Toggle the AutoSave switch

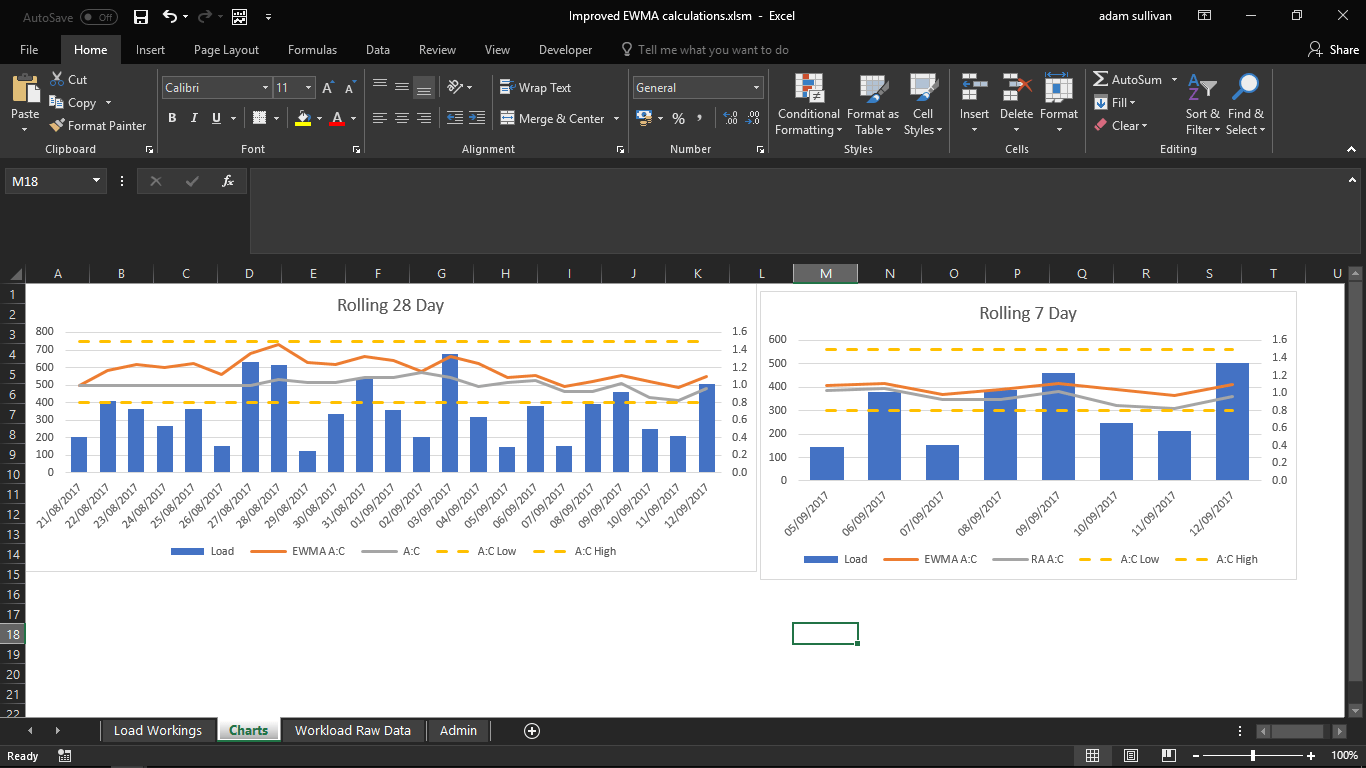(98, 17)
